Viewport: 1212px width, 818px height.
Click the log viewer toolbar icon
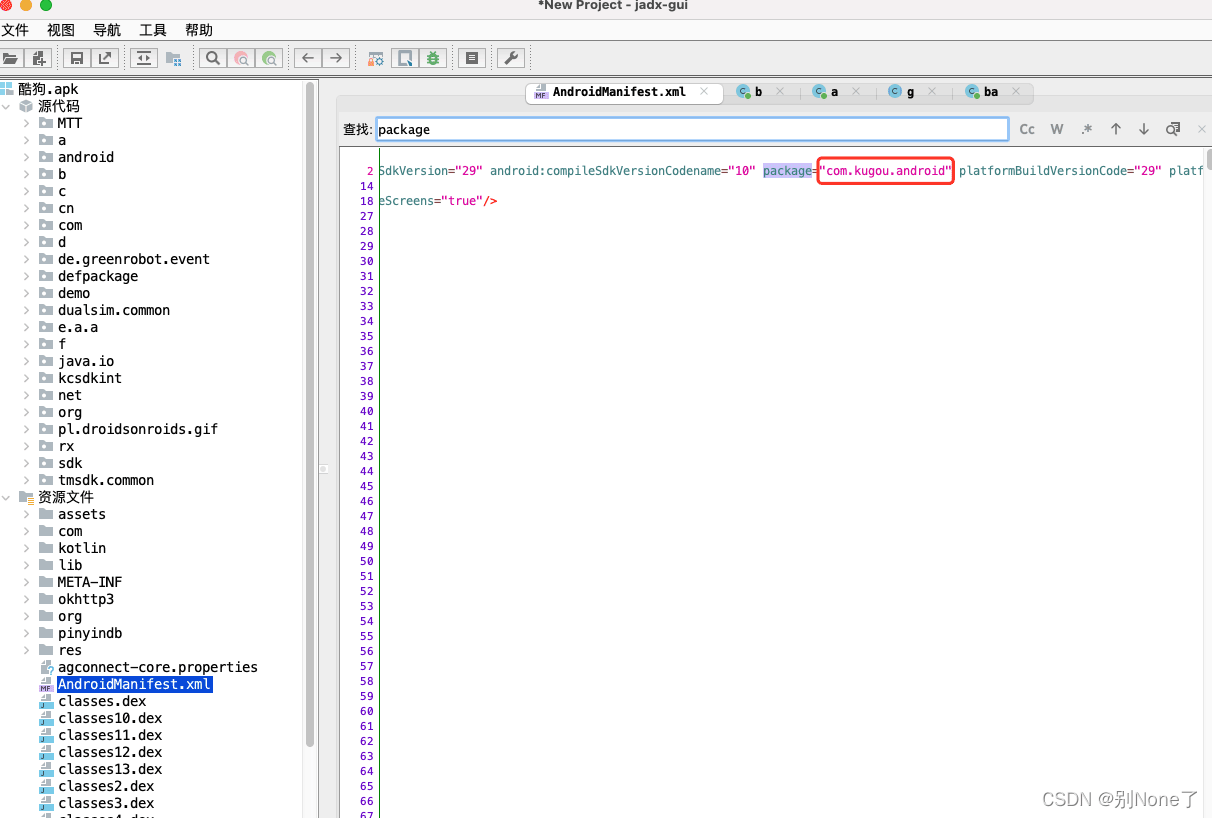471,58
